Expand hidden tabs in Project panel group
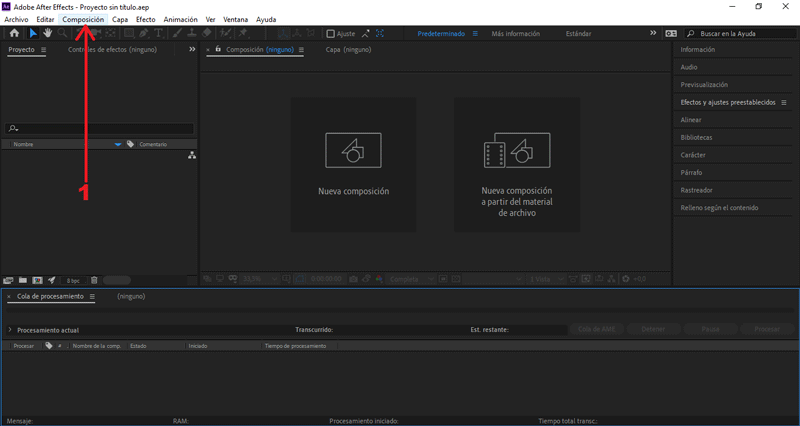Viewport: 800px width, 426px height. tap(192, 49)
